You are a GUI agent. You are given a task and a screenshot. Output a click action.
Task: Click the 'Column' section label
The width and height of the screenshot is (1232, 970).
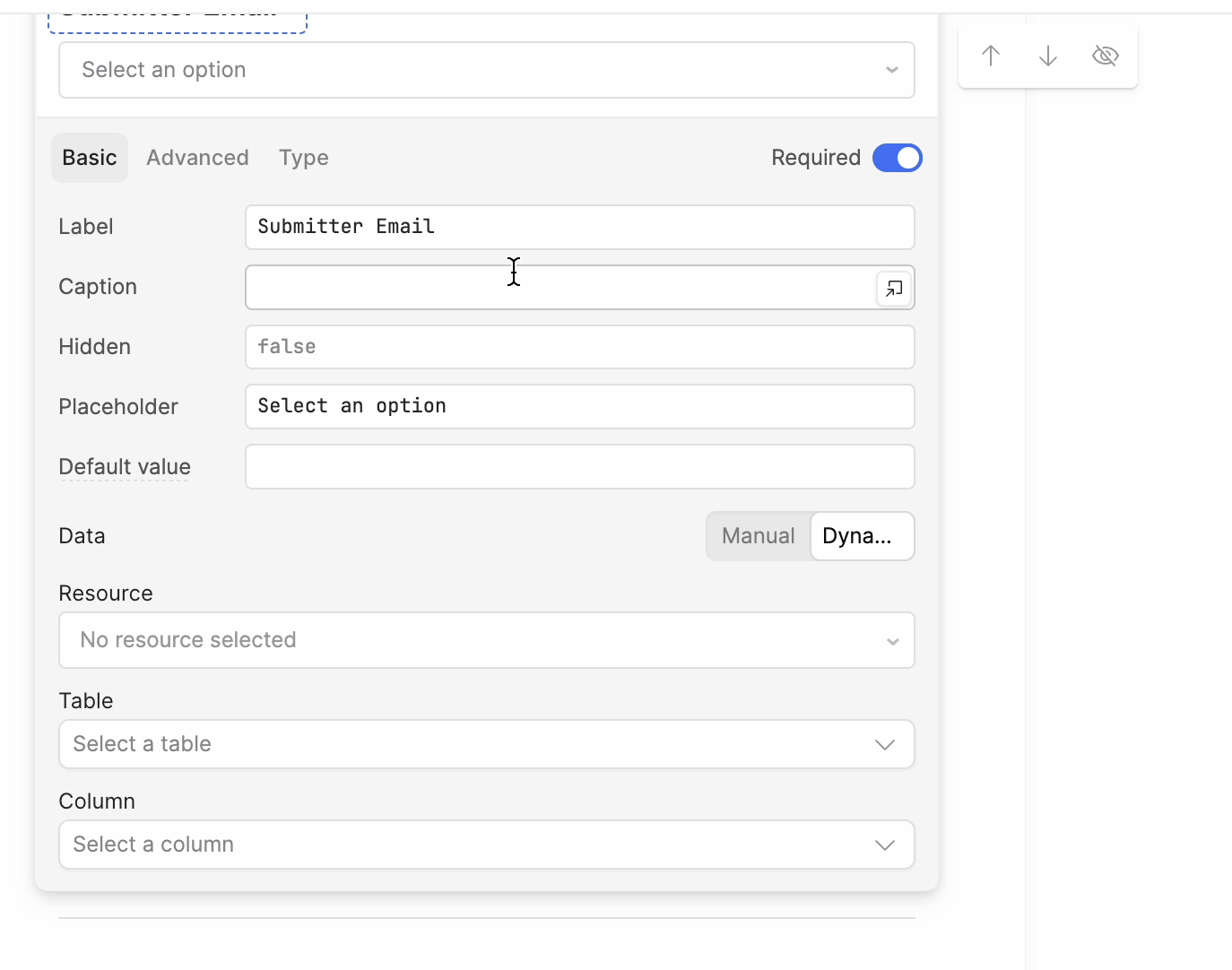[x=97, y=801]
